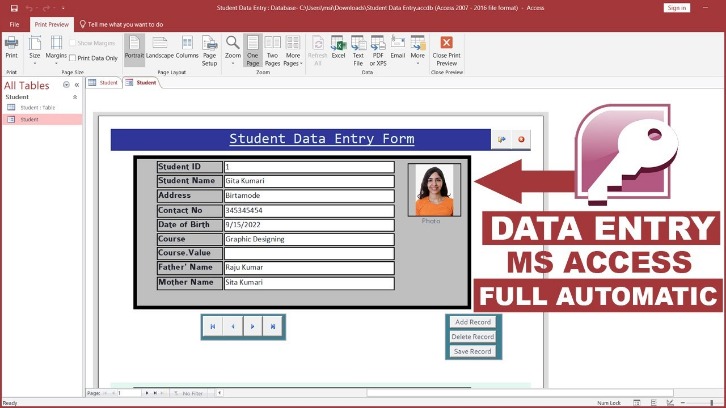Image resolution: width=726 pixels, height=408 pixels.
Task: Collapse the navigation pane with chevrons
Action: point(77,85)
